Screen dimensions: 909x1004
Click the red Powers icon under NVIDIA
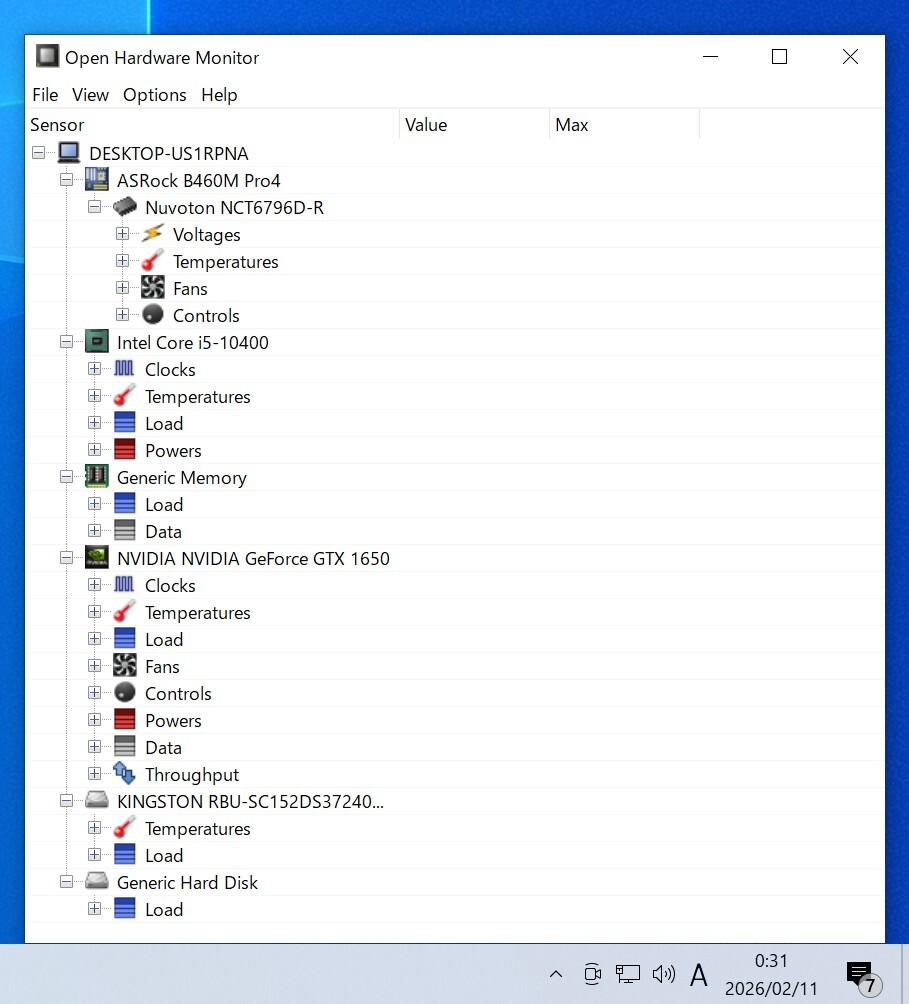[125, 720]
